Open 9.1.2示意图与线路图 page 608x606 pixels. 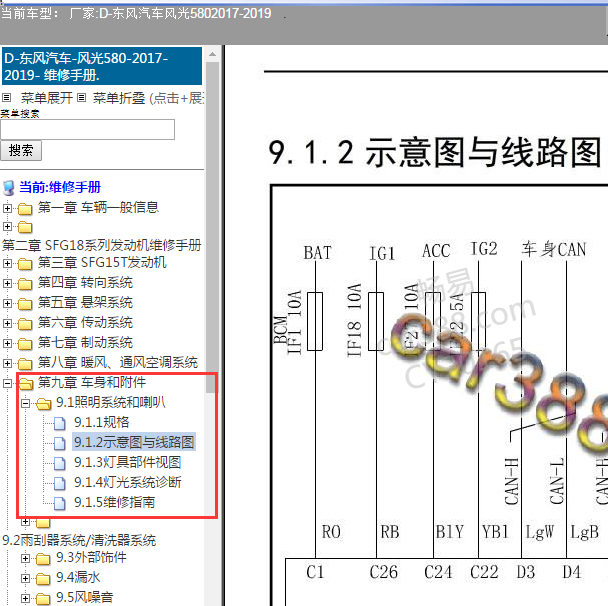click(x=134, y=442)
